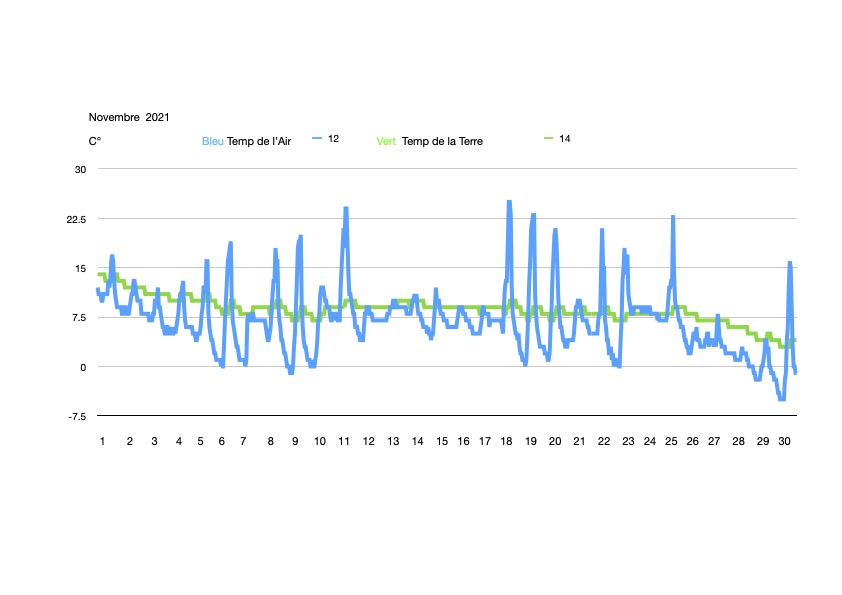Image resolution: width=842 pixels, height=595 pixels.
Task: Click the 30 label on the y-axis
Action: pos(81,170)
